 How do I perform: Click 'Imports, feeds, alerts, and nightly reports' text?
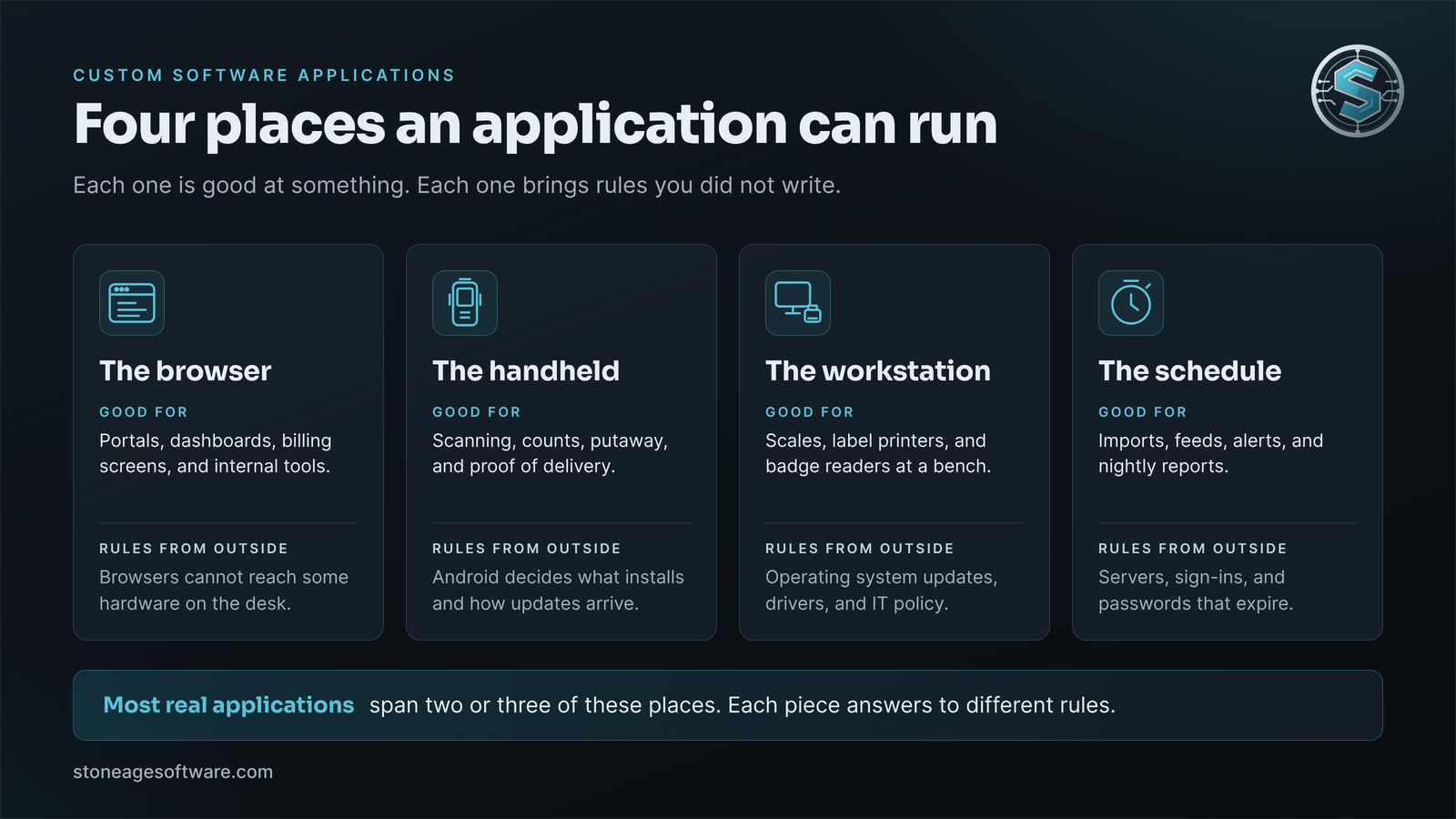coord(1211,453)
